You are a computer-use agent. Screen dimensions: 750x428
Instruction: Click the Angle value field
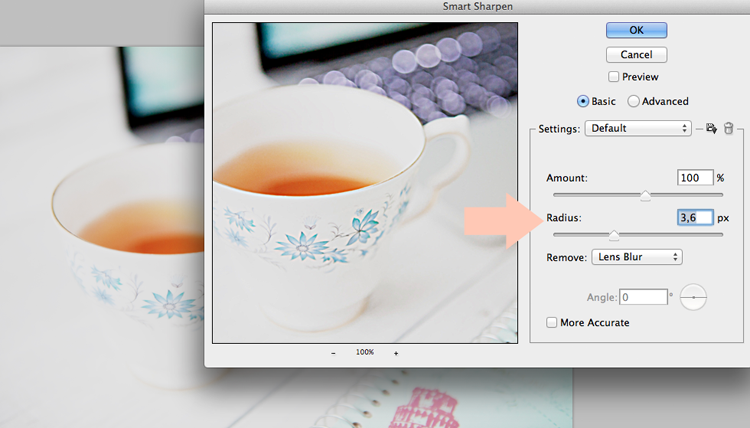click(x=643, y=297)
